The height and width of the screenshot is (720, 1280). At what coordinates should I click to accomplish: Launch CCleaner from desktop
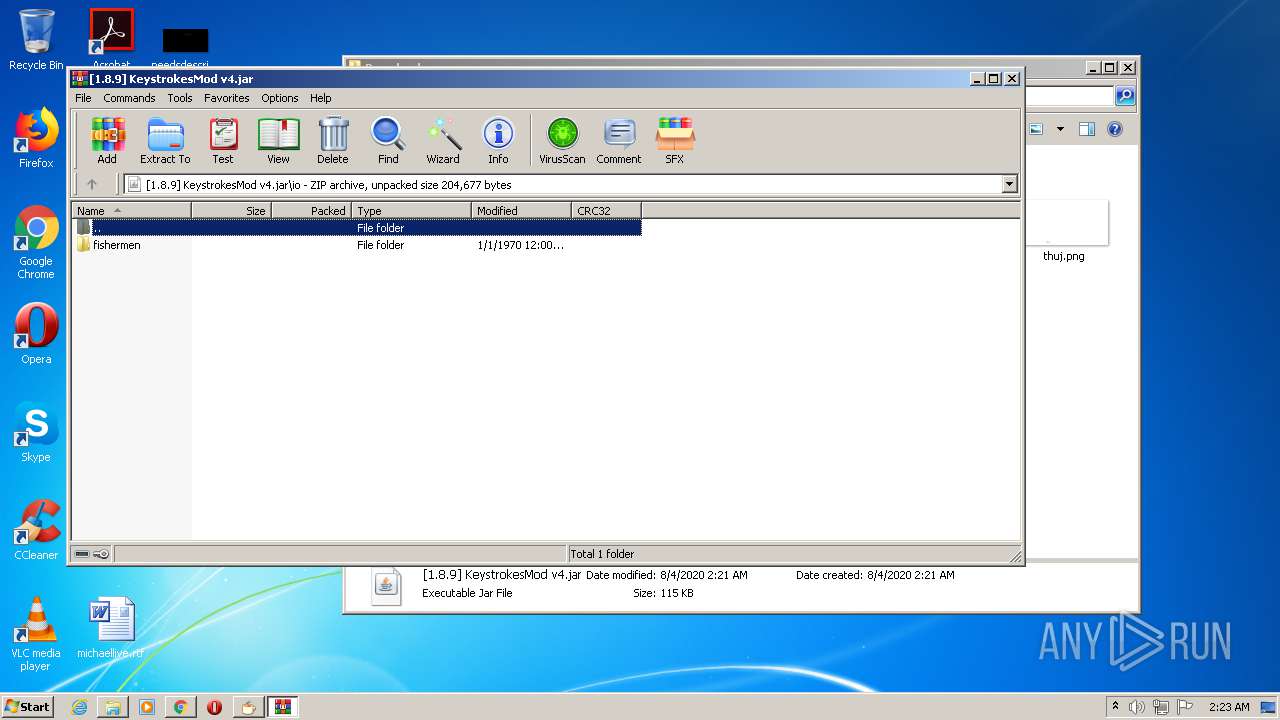pos(36,530)
